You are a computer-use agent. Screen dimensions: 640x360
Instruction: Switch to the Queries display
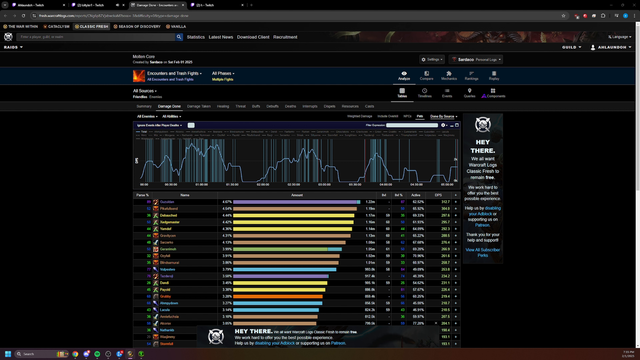469,93
